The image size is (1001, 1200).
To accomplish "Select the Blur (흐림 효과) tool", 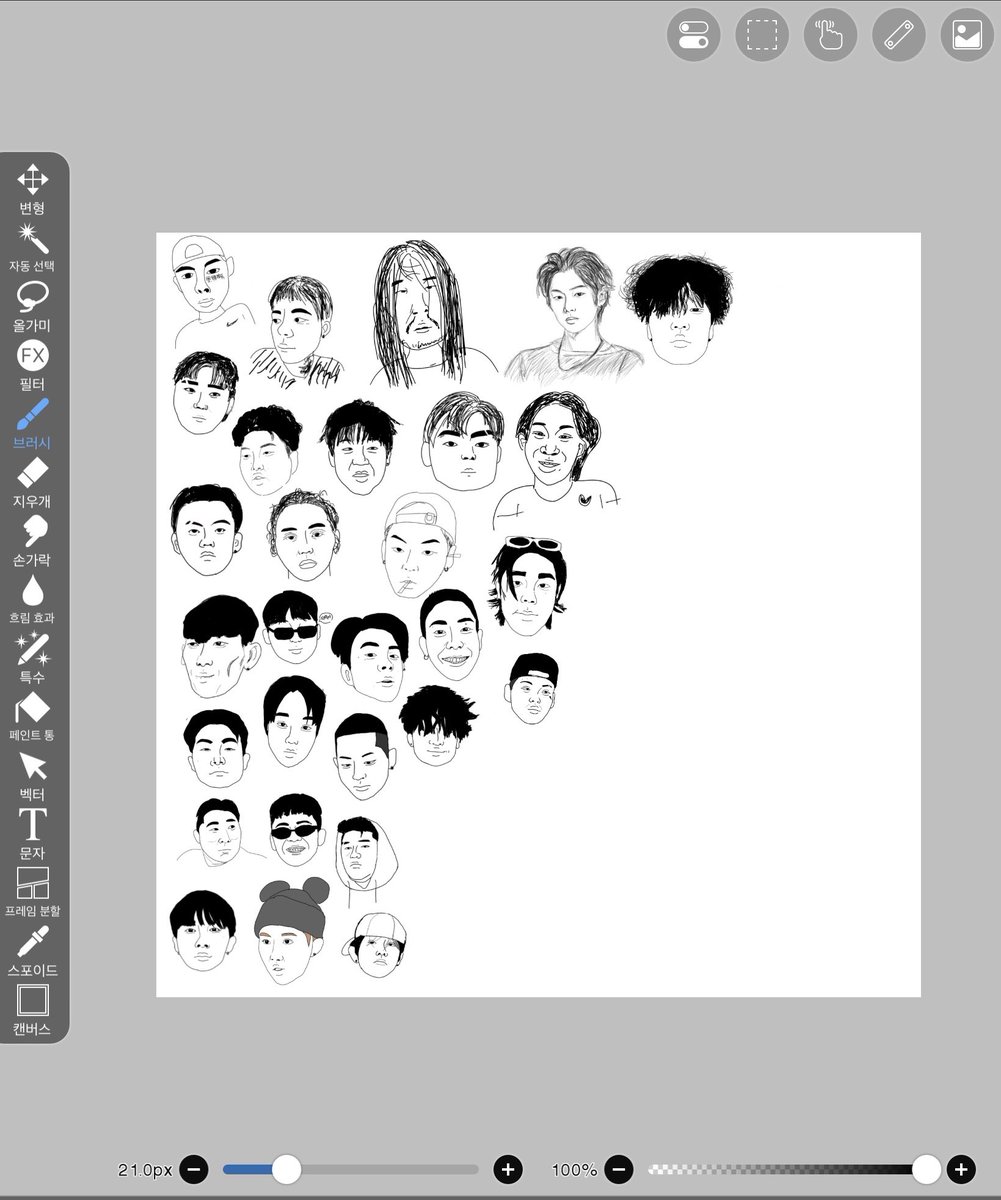I will click(33, 599).
